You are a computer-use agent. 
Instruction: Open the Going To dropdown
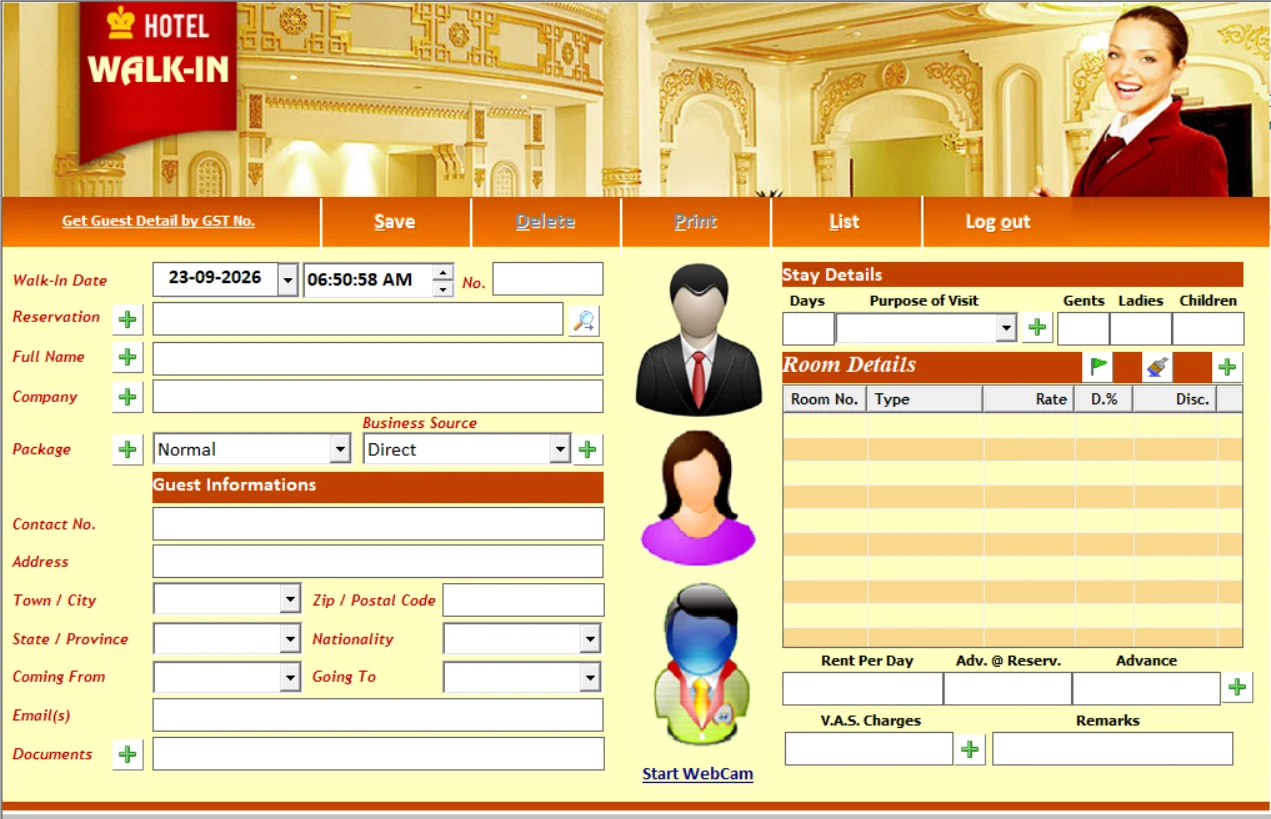pyautogui.click(x=590, y=678)
